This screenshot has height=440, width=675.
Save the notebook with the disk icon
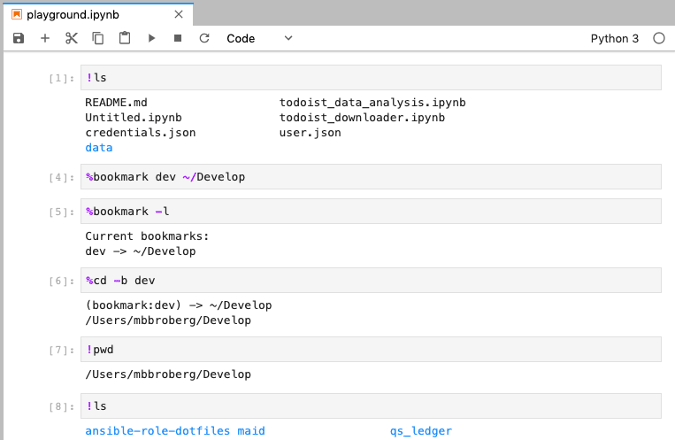[x=18, y=38]
